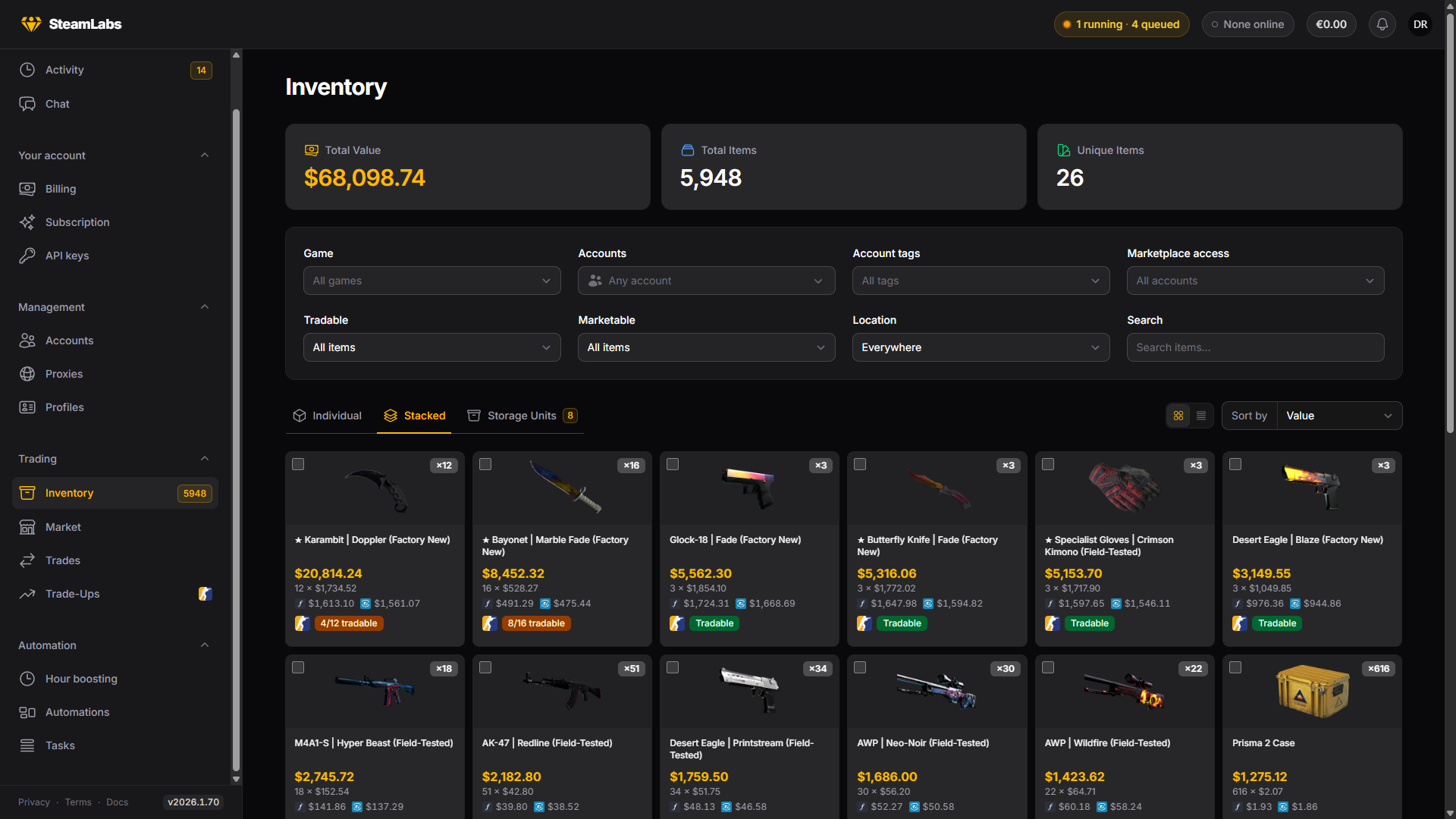Open the API keys key icon
The image size is (1456, 819).
pyautogui.click(x=27, y=256)
